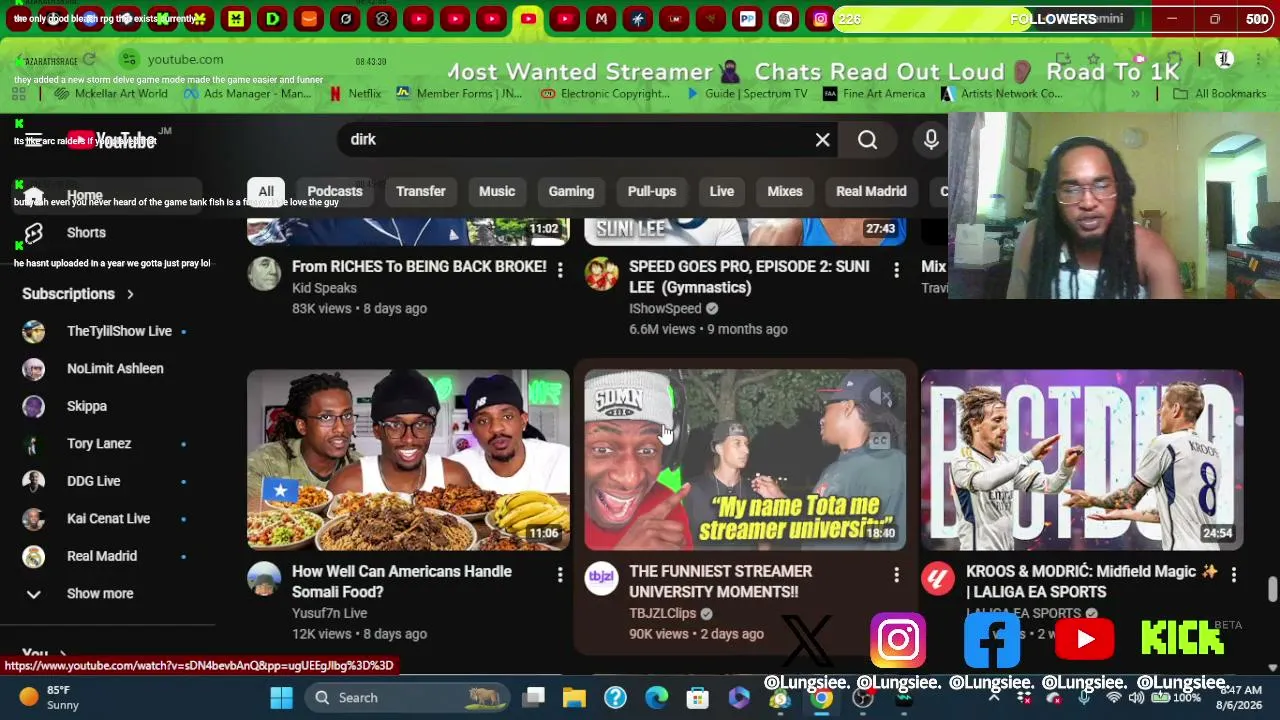Select the All filter chip
Screen dimensions: 1280x720
266,191
